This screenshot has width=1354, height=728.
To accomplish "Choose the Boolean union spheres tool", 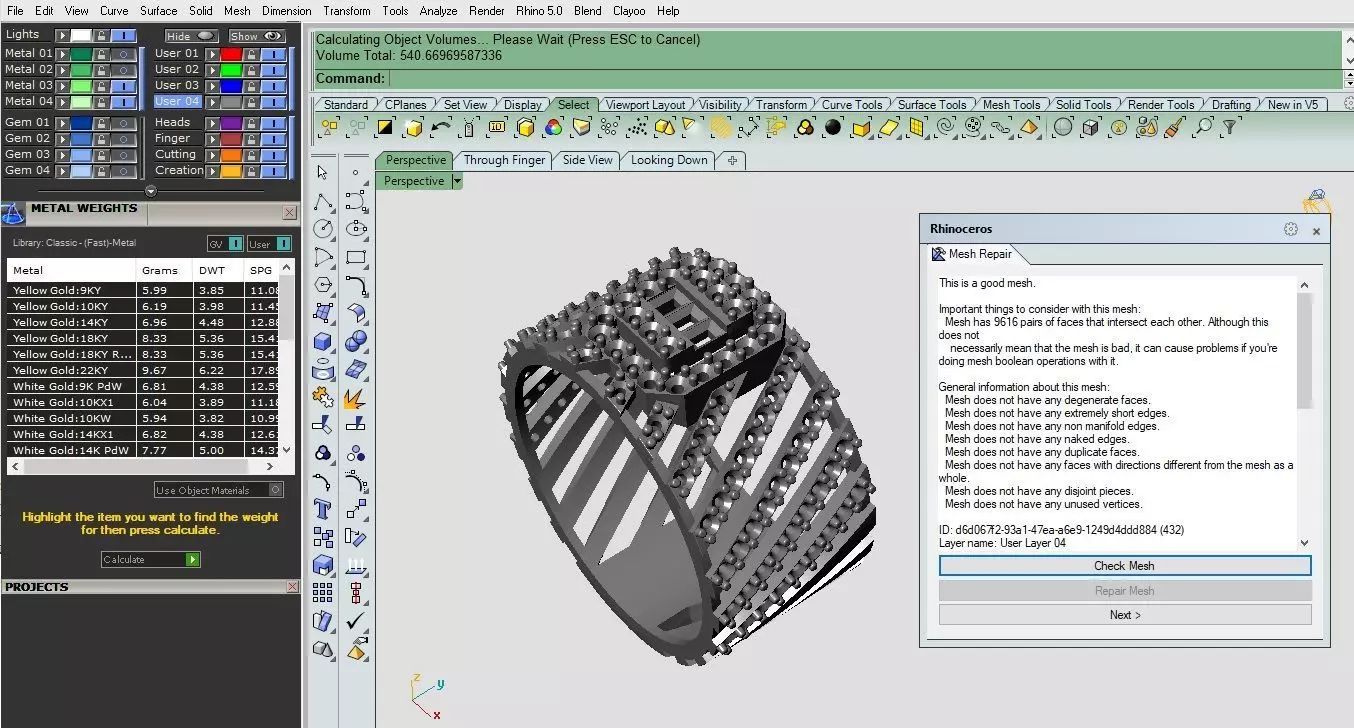I will 356,341.
